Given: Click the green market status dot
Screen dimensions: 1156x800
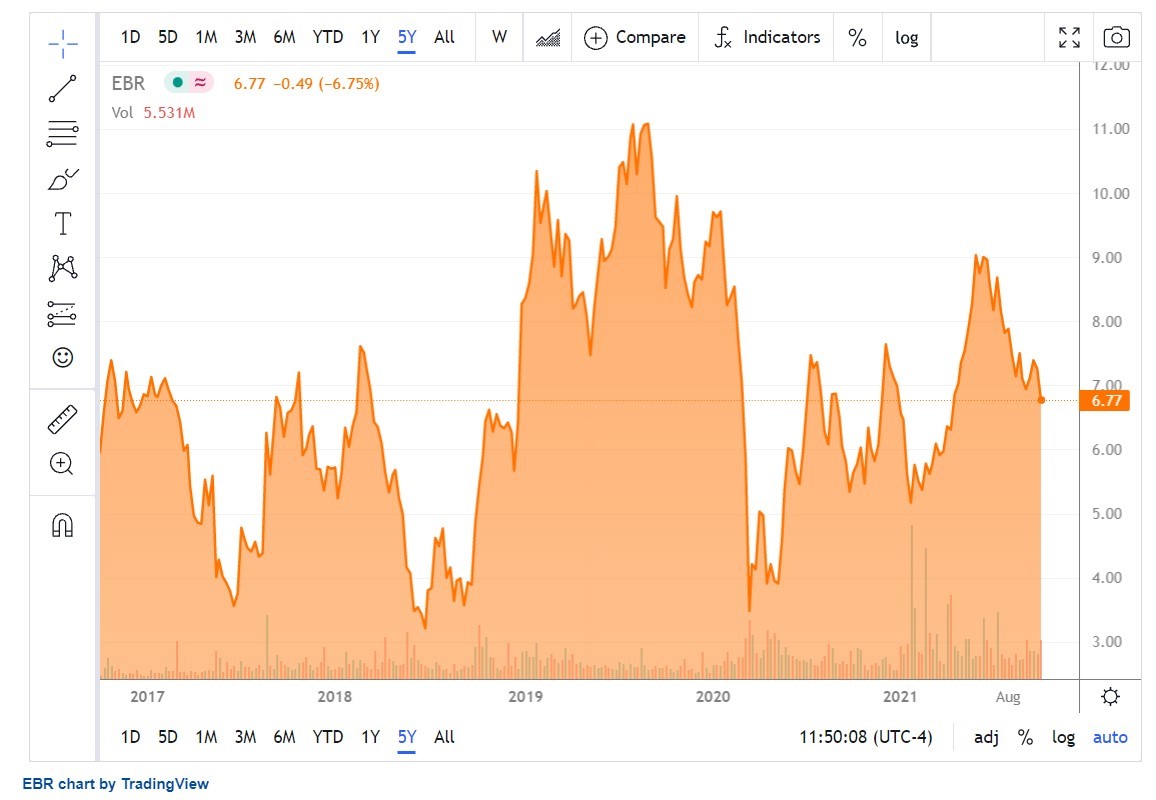Looking at the screenshot, I should point(177,83).
